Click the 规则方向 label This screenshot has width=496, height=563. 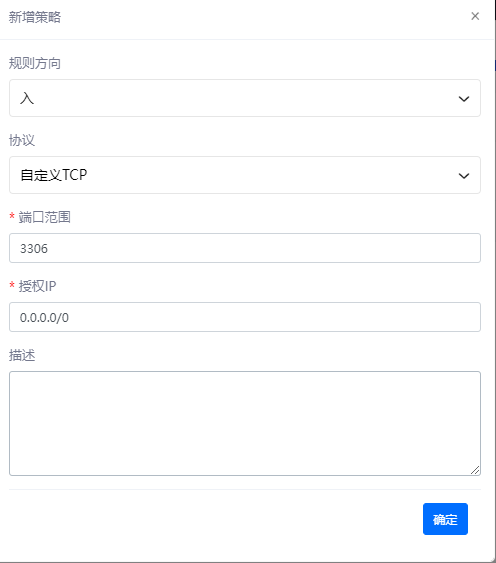pos(34,63)
